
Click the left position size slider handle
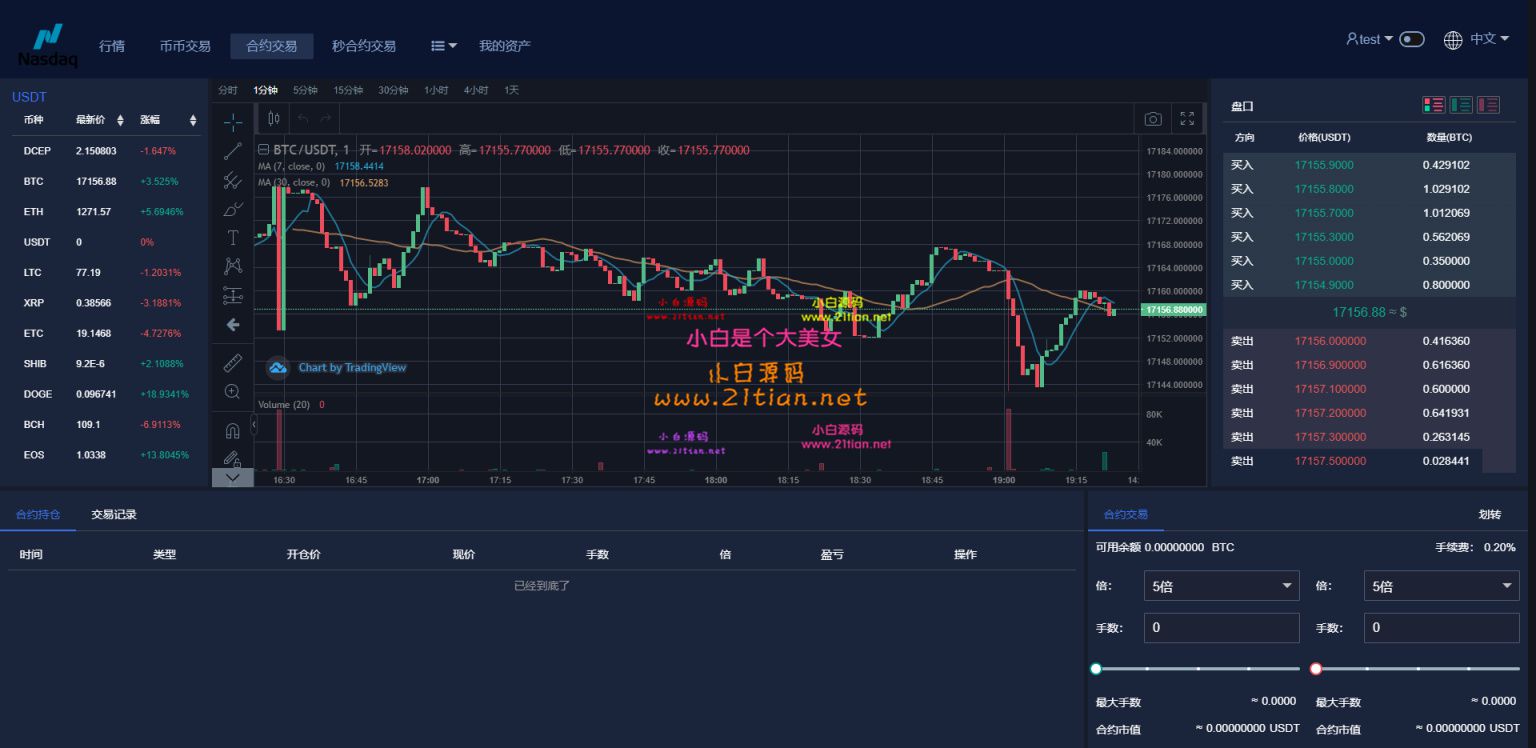pos(1096,668)
